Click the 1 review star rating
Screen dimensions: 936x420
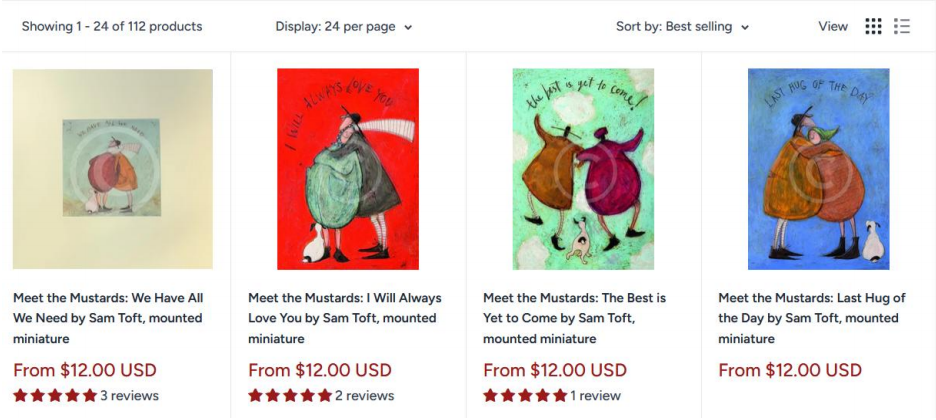[x=525, y=396]
